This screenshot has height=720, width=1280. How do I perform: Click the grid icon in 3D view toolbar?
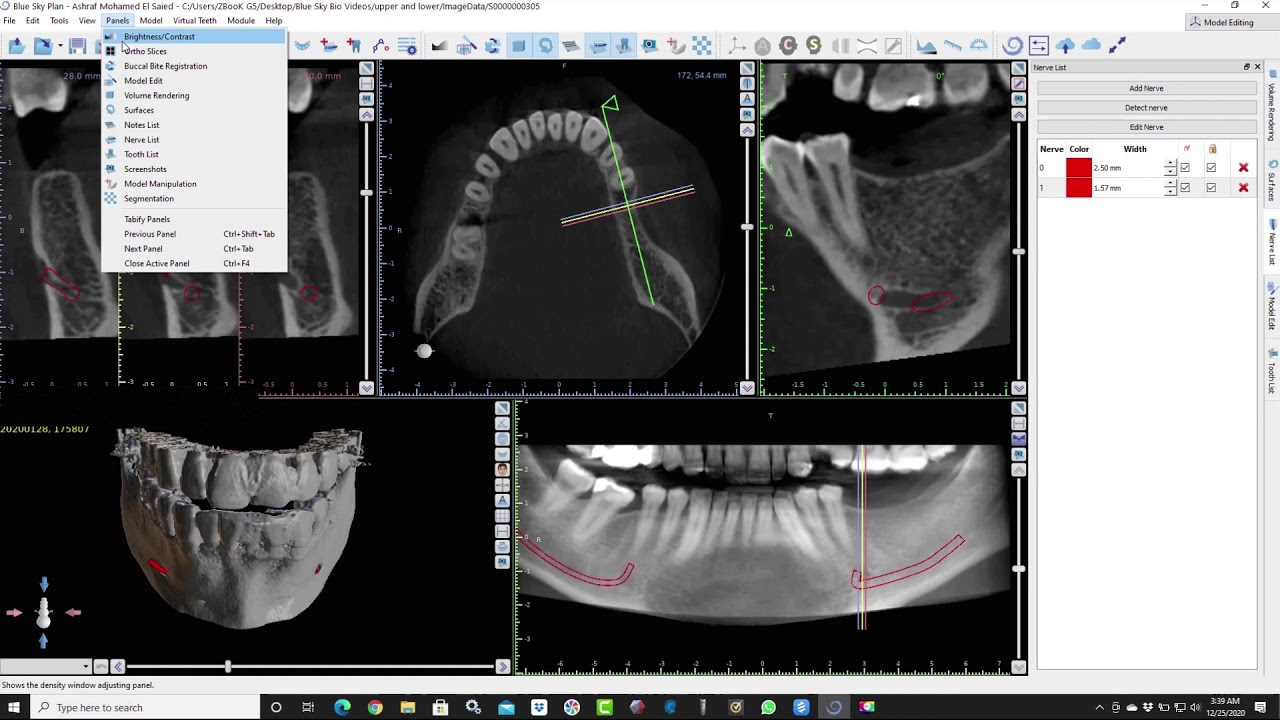pos(502,516)
